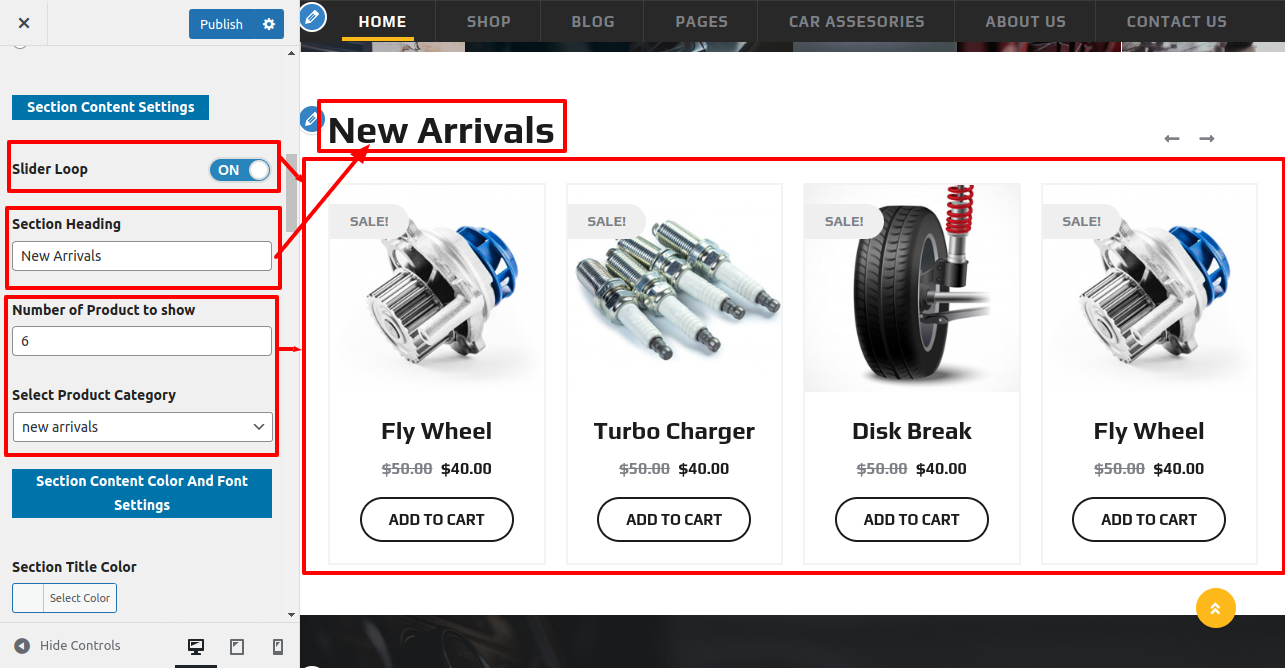Click the edit pencil icon beside the HOME menu
The width and height of the screenshot is (1285, 668).
(313, 17)
